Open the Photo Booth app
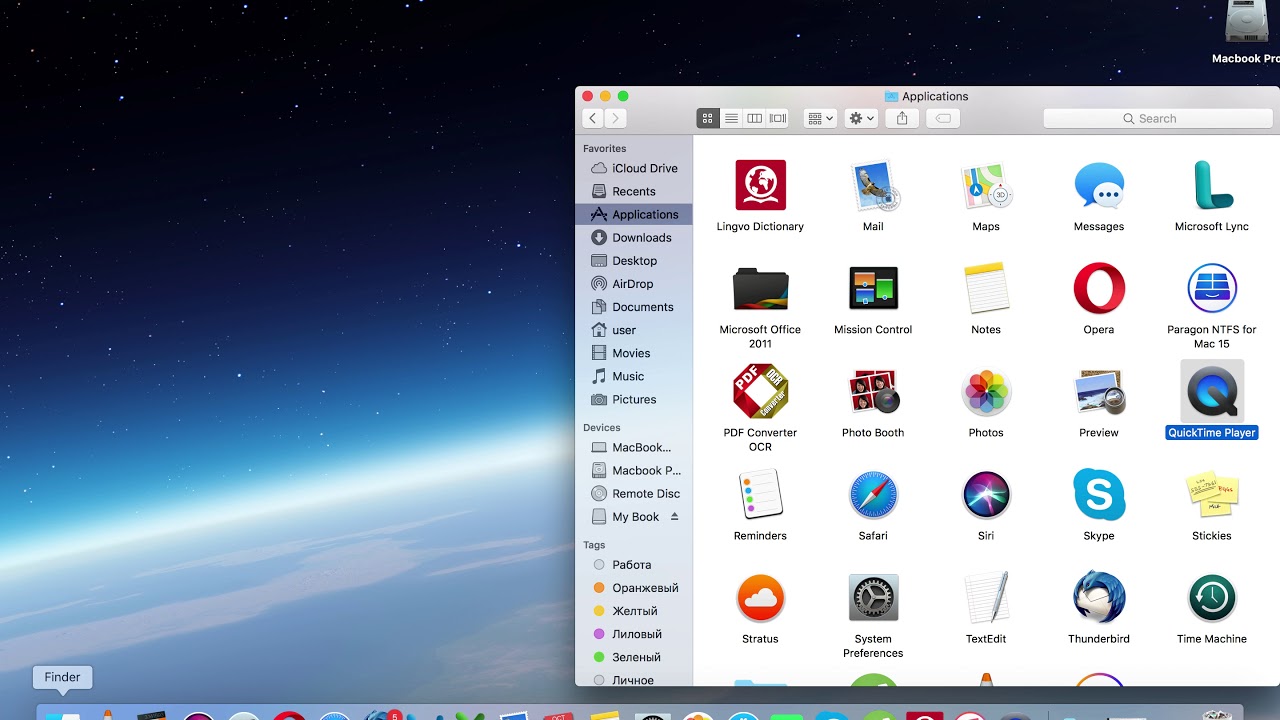1280x720 pixels. tap(873, 391)
